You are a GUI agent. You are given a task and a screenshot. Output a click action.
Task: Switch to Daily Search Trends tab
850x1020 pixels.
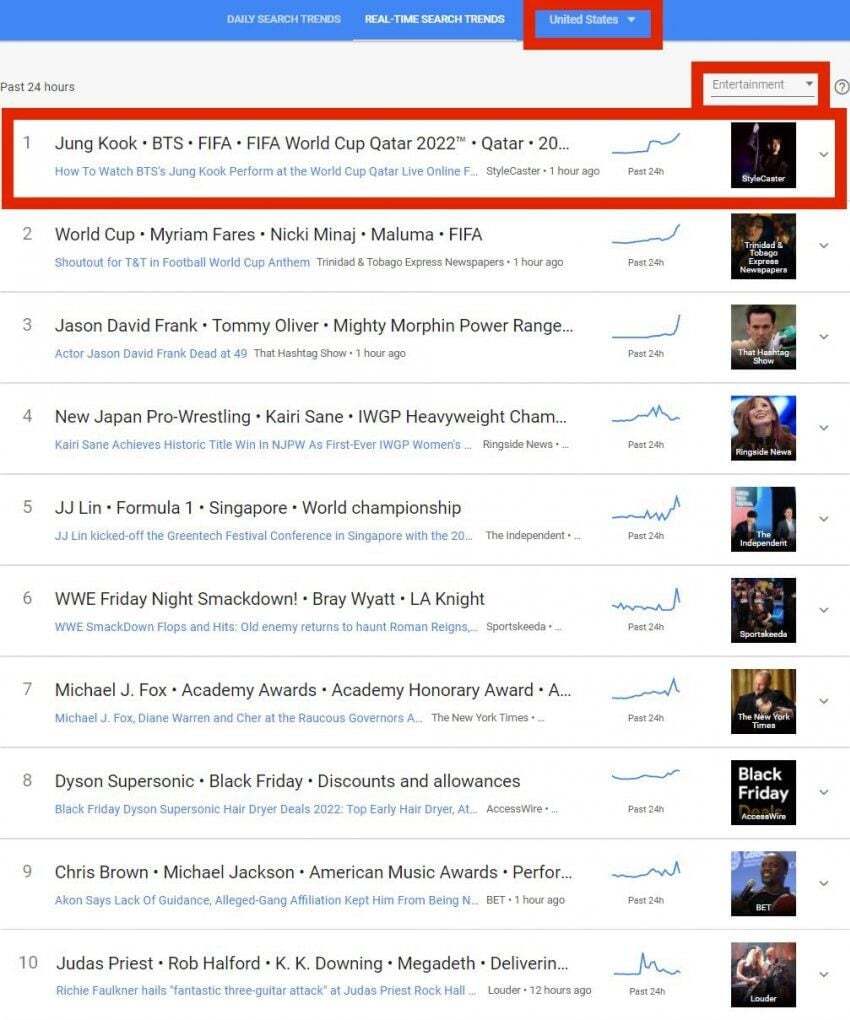(284, 20)
